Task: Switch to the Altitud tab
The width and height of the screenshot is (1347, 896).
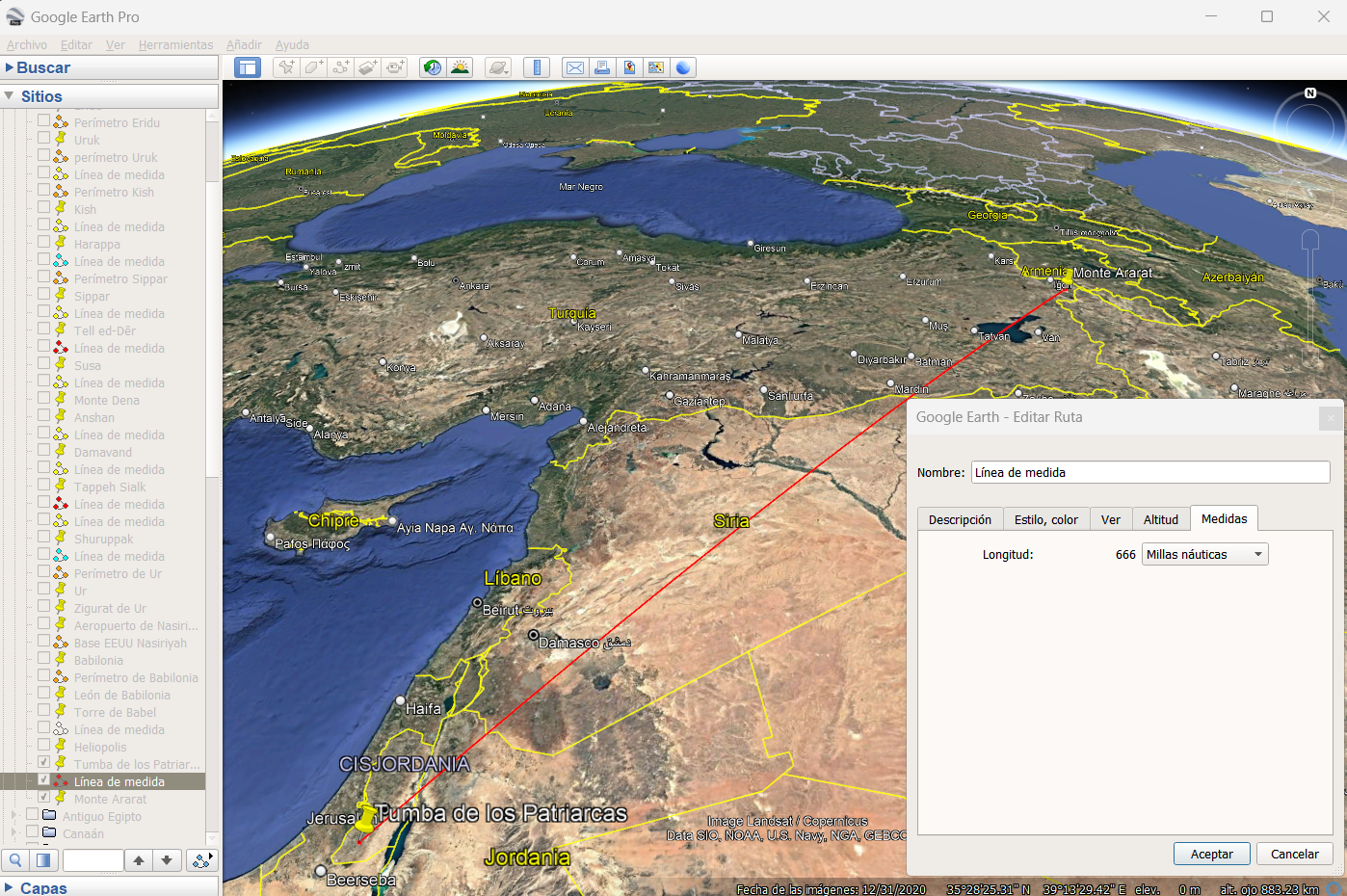Action: (1161, 519)
